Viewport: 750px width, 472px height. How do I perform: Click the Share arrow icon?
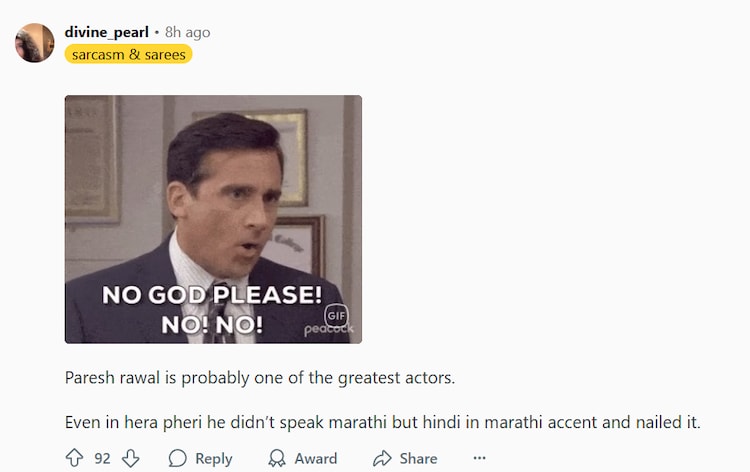[x=382, y=458]
